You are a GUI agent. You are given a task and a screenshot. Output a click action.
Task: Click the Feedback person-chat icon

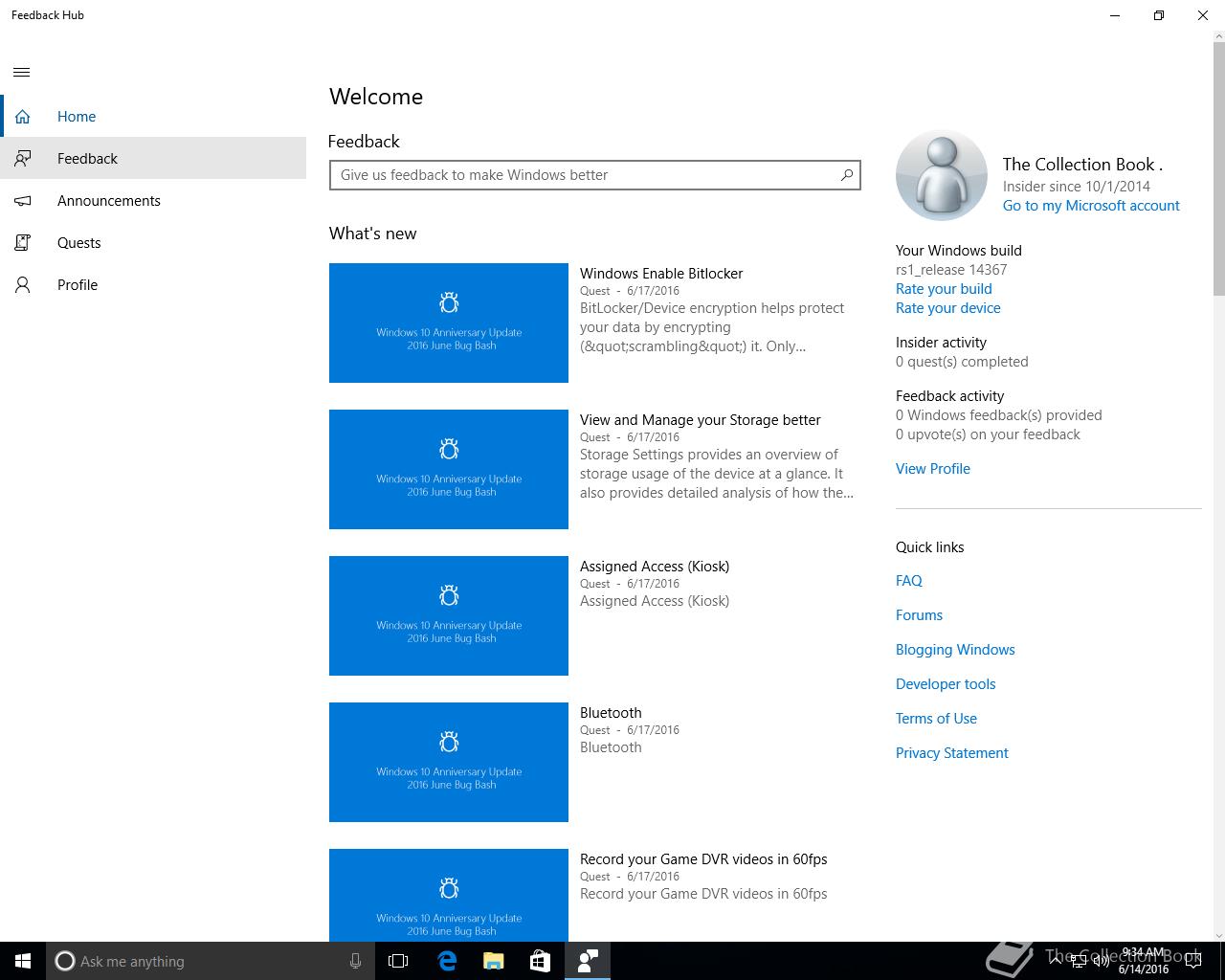pos(22,159)
